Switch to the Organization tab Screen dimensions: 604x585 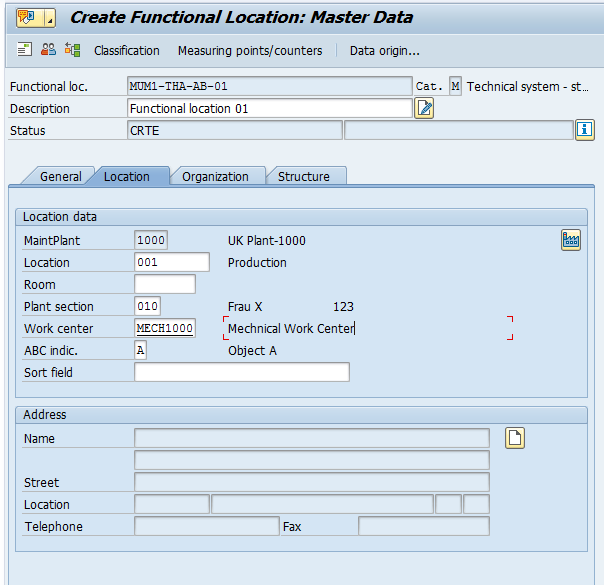click(215, 177)
